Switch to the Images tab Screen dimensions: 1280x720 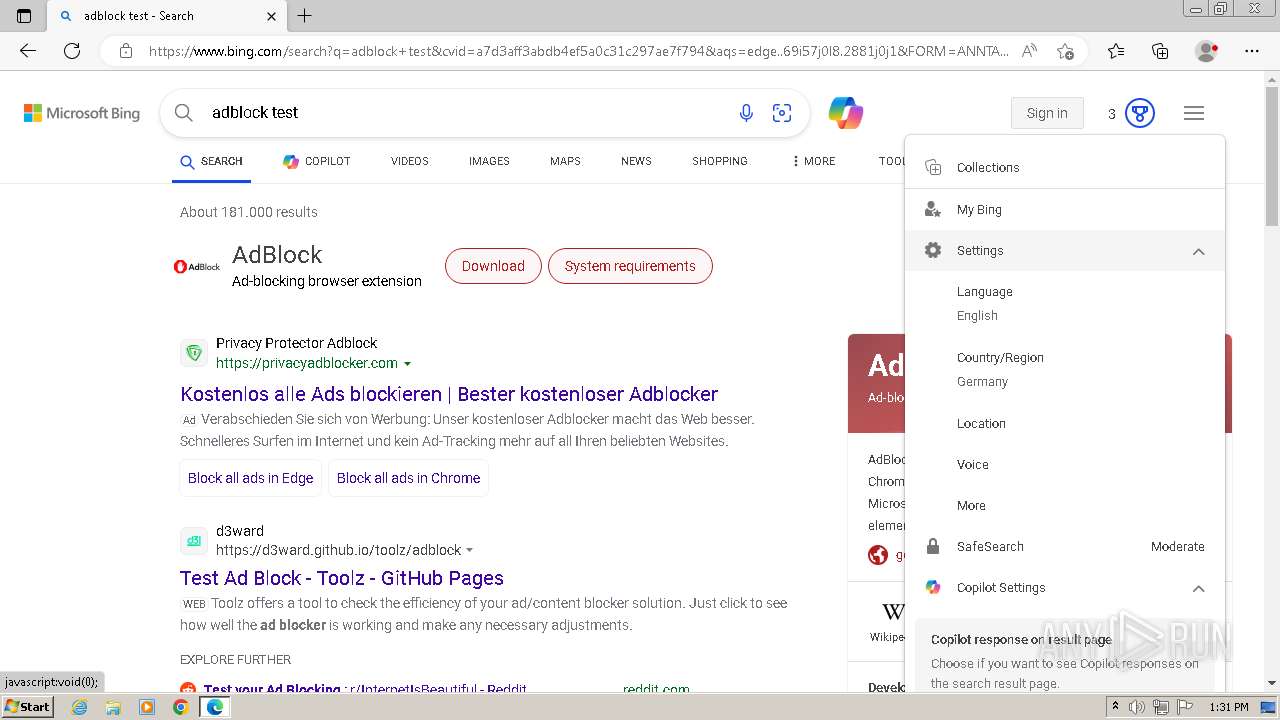coord(489,161)
